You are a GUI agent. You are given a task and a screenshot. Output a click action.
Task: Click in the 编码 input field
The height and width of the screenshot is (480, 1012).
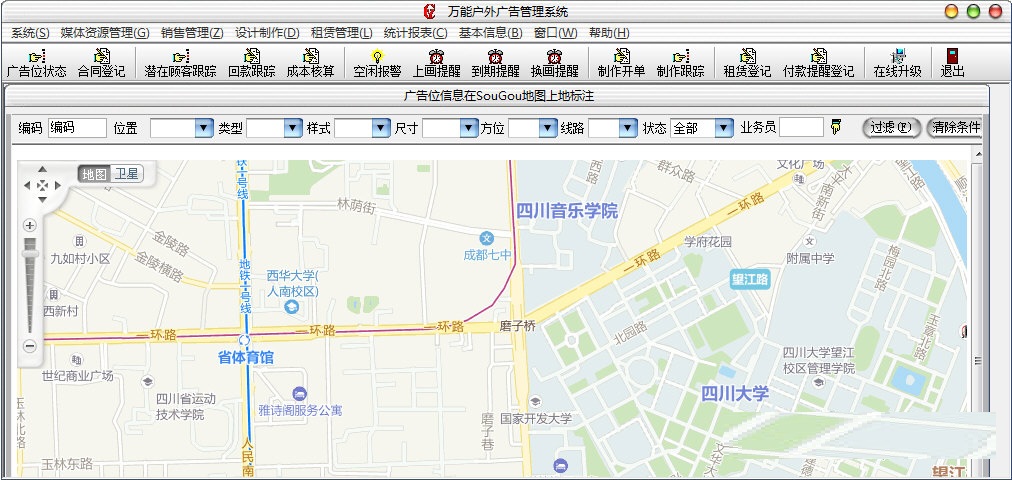[77, 128]
